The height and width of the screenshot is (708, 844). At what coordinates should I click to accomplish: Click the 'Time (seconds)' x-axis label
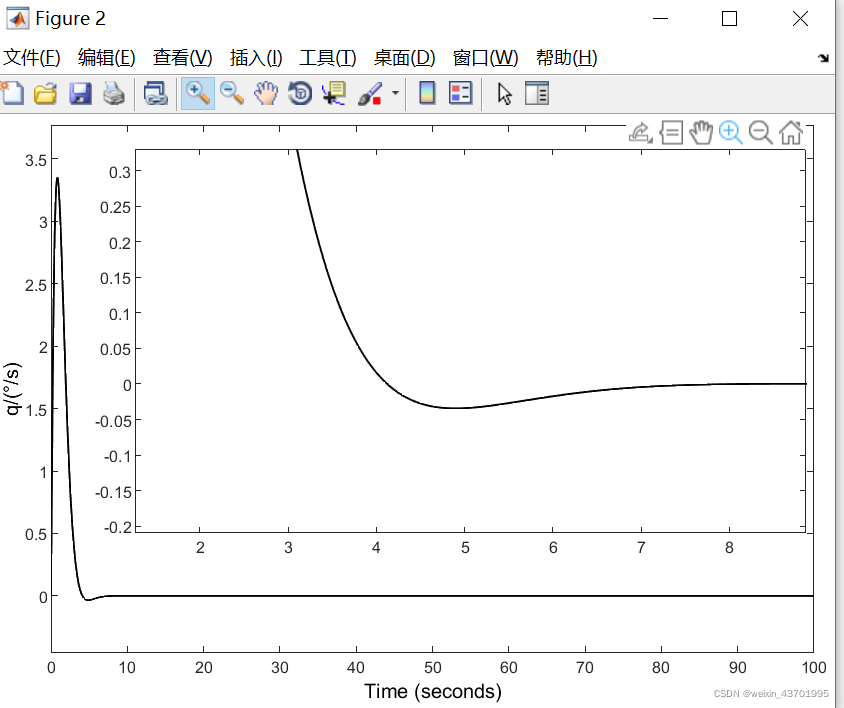click(433, 691)
